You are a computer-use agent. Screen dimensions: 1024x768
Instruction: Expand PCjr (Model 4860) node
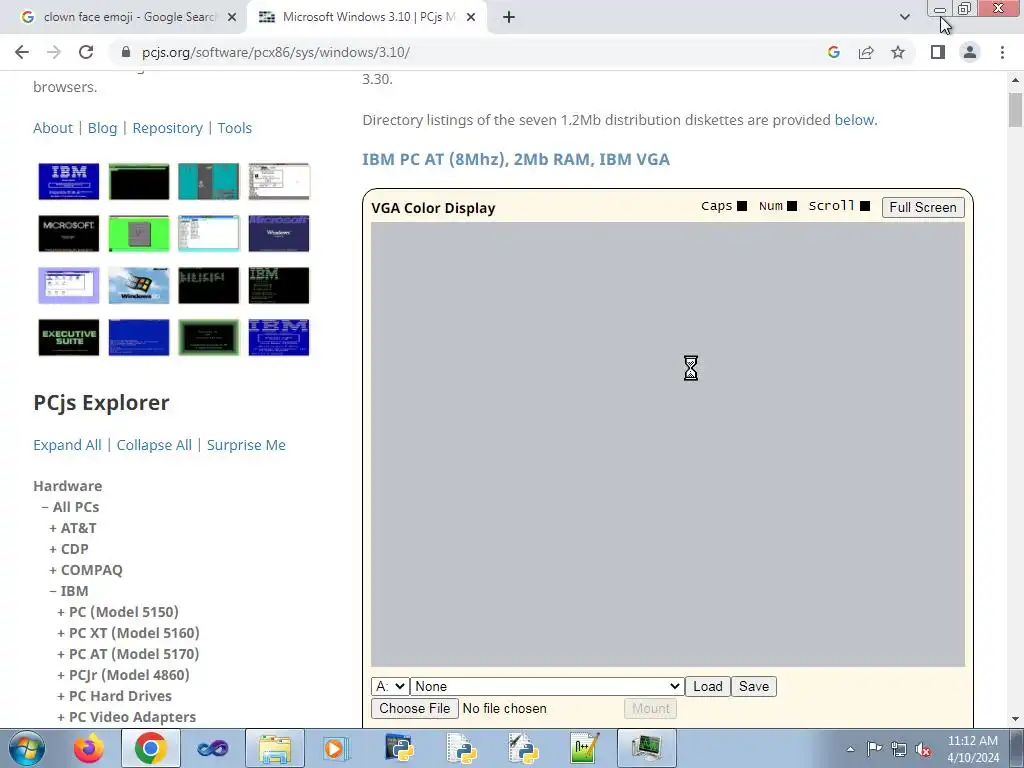[123, 675]
